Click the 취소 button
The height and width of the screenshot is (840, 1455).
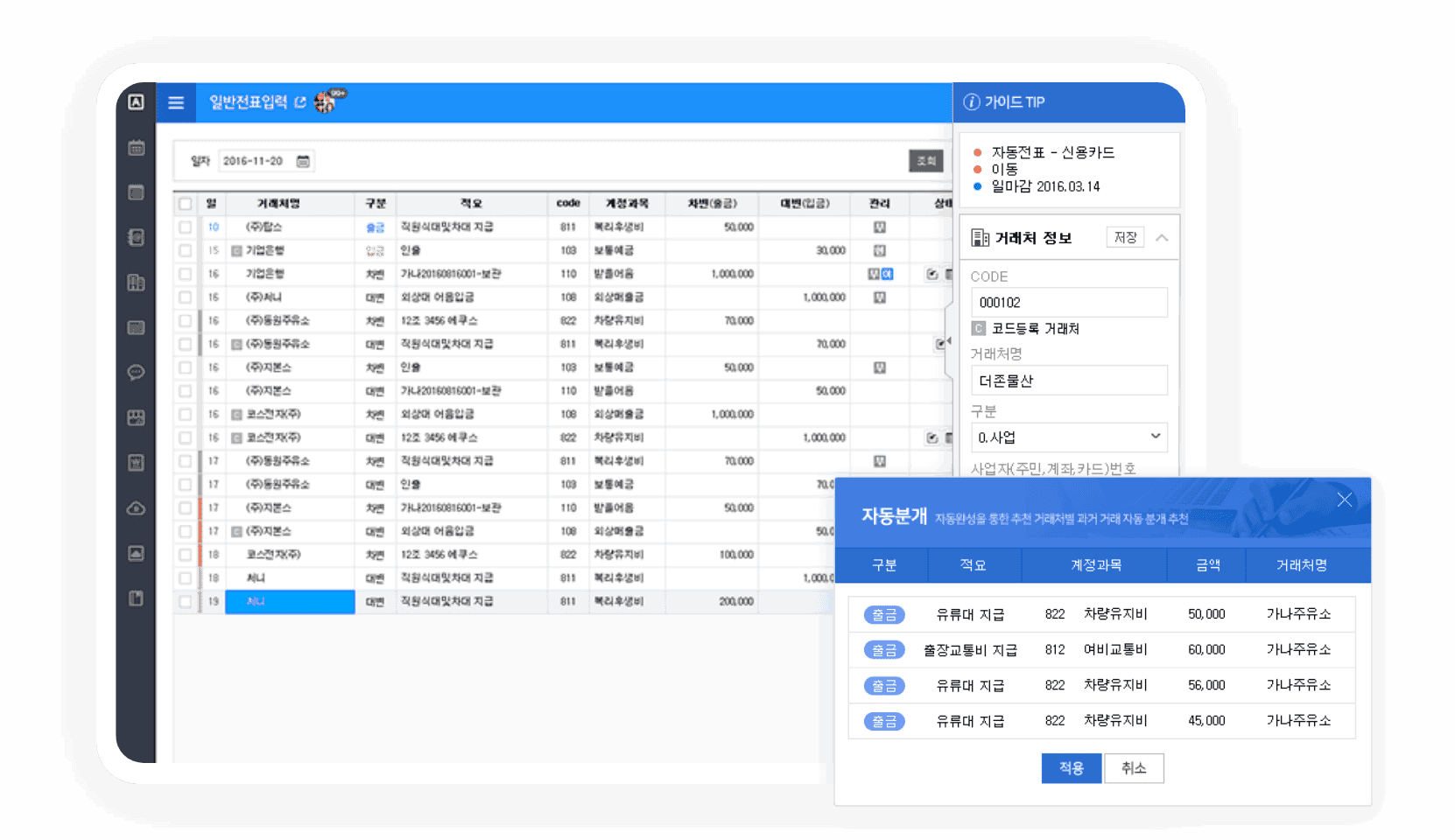tap(1134, 768)
